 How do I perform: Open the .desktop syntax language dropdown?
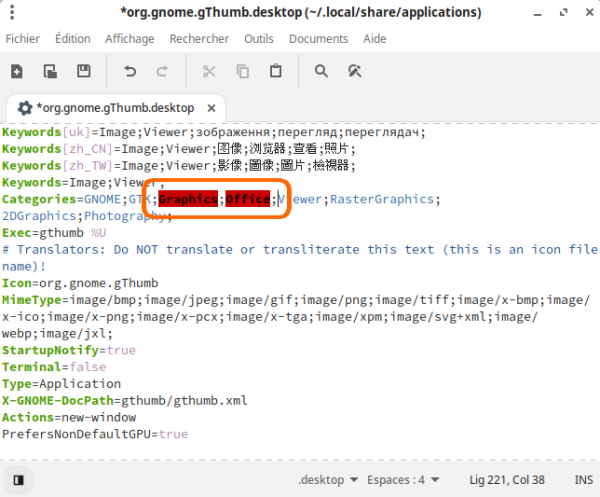(329, 479)
